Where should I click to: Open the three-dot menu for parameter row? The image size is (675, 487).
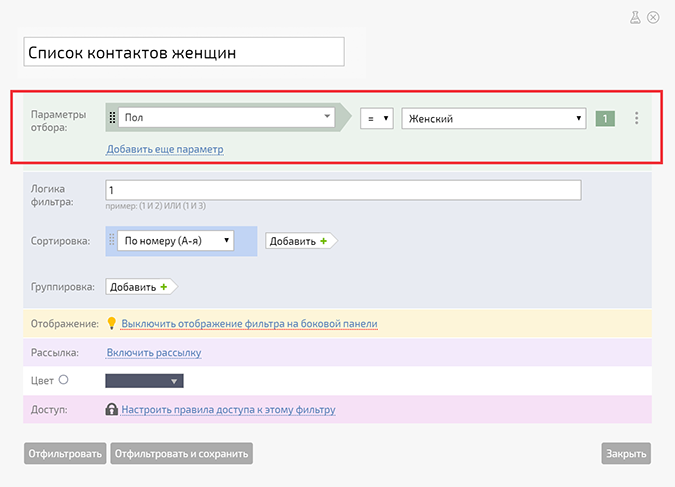click(637, 118)
